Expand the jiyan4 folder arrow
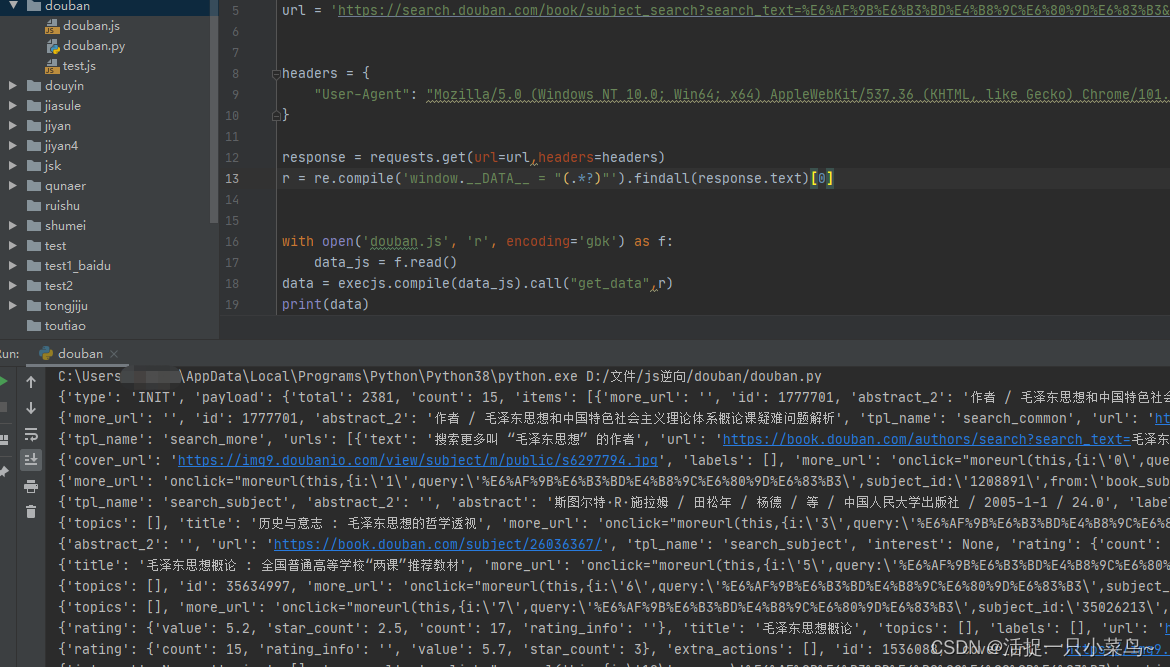The width and height of the screenshot is (1170, 667). coord(13,146)
